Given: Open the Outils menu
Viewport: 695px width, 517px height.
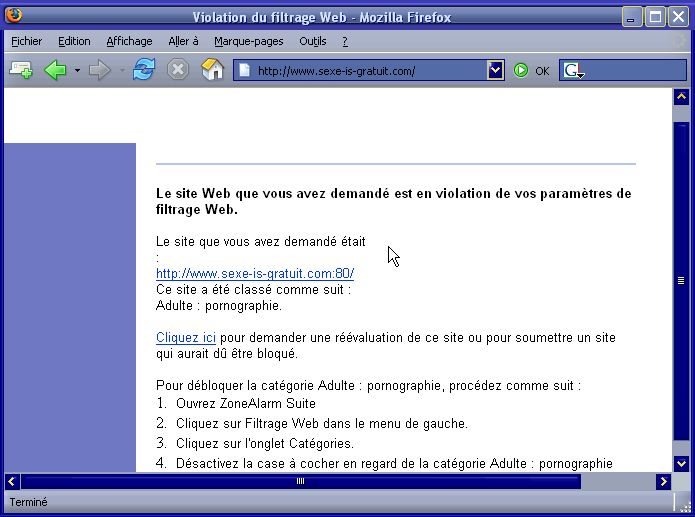Looking at the screenshot, I should 312,41.
